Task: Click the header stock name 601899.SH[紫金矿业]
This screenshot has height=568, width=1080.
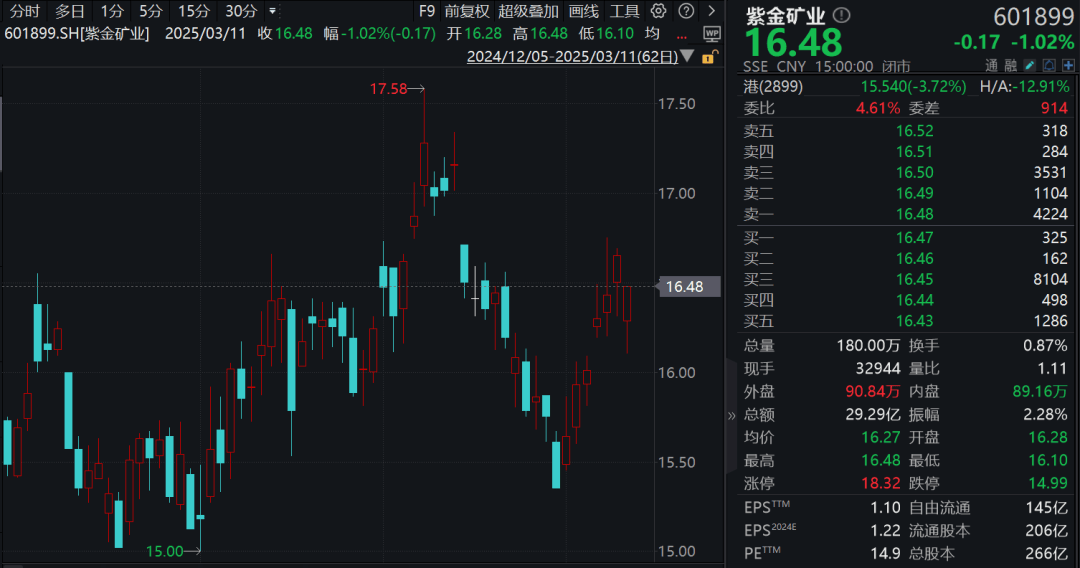Action: [76, 34]
